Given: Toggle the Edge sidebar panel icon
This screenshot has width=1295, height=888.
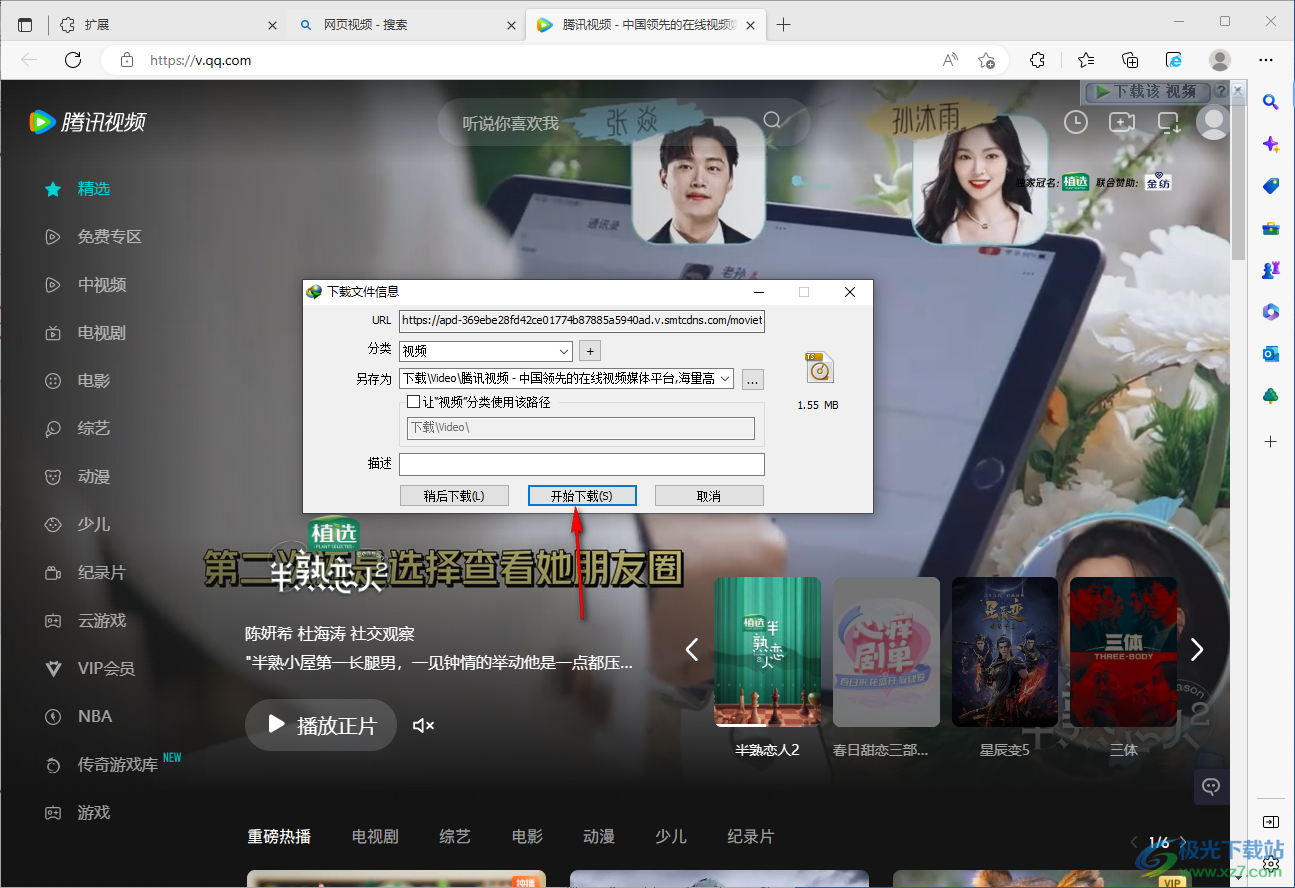Looking at the screenshot, I should (x=1270, y=822).
